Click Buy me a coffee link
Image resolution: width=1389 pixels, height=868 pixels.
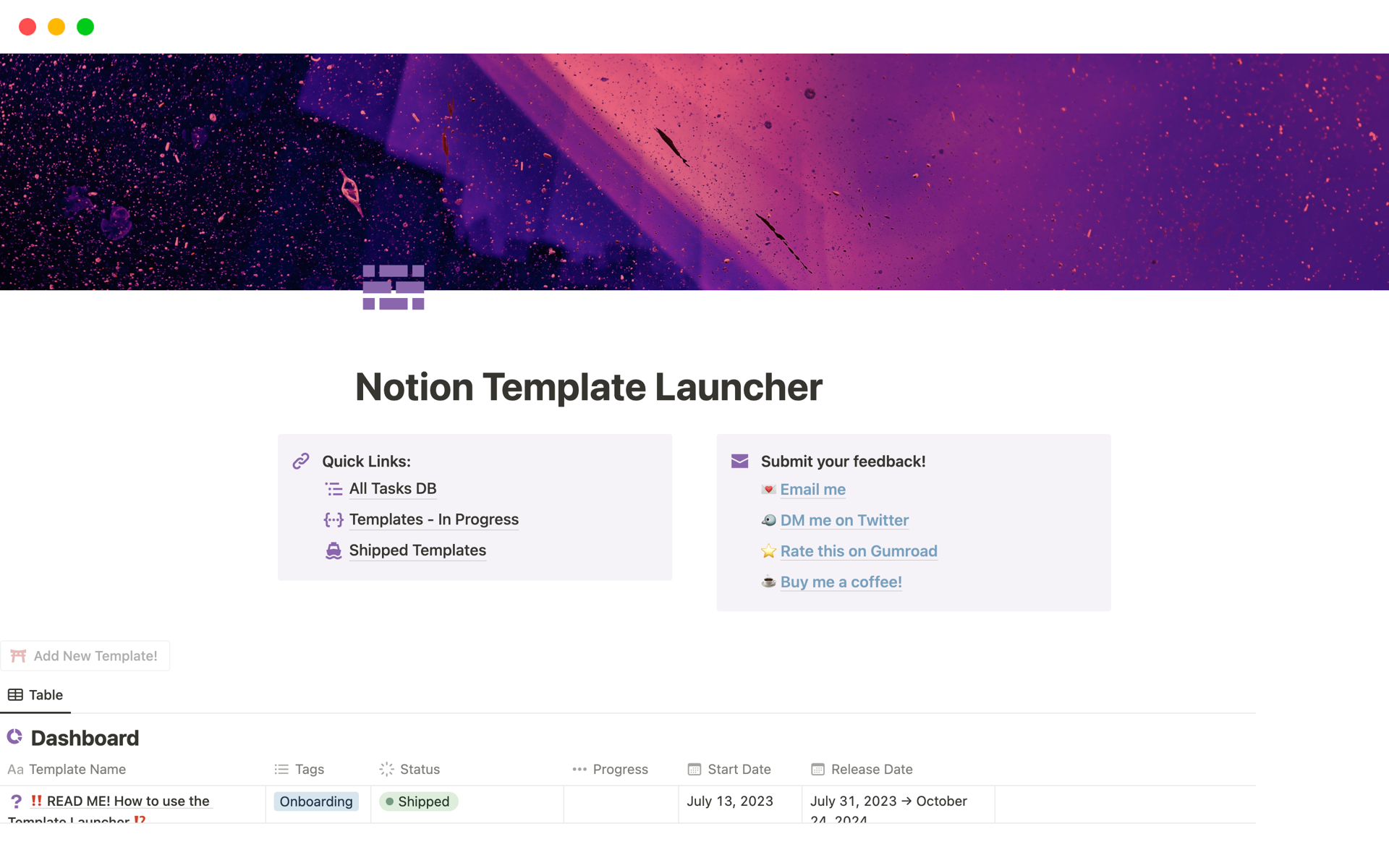[x=841, y=582]
